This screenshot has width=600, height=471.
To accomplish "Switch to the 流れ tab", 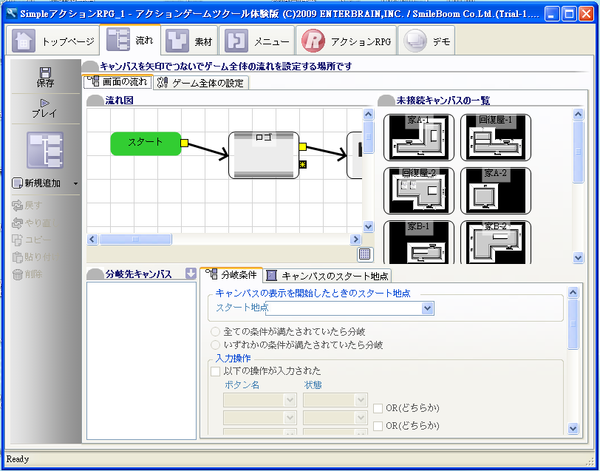I will tap(130, 40).
